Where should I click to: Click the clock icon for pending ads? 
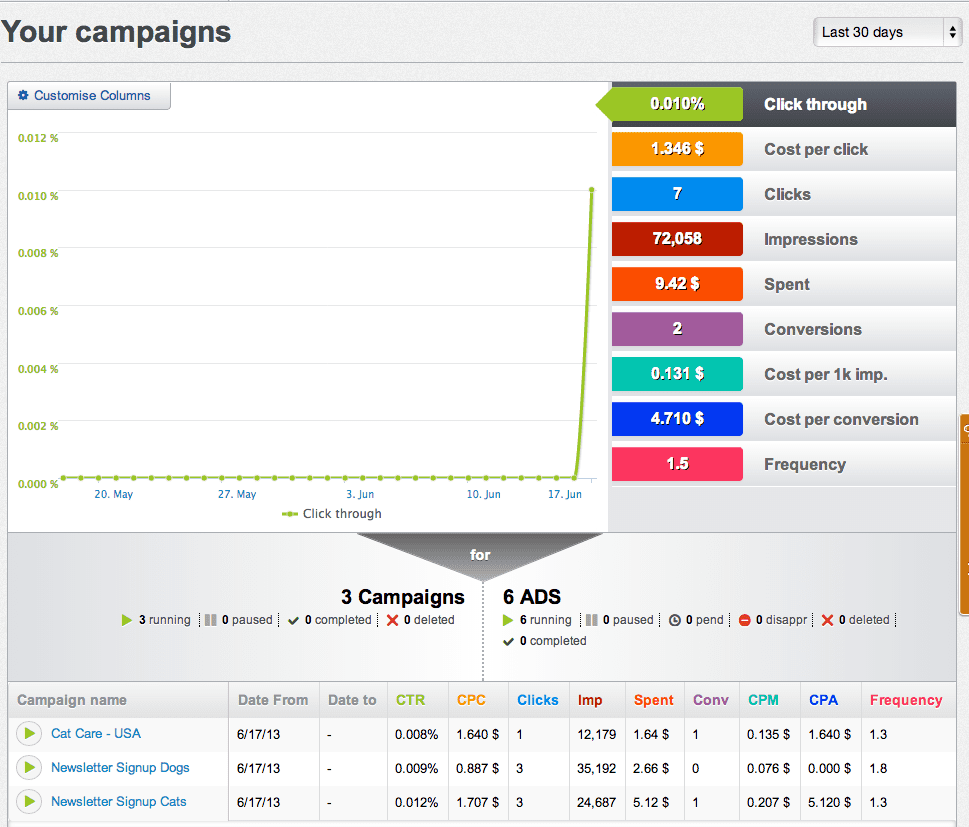pyautogui.click(x=675, y=620)
